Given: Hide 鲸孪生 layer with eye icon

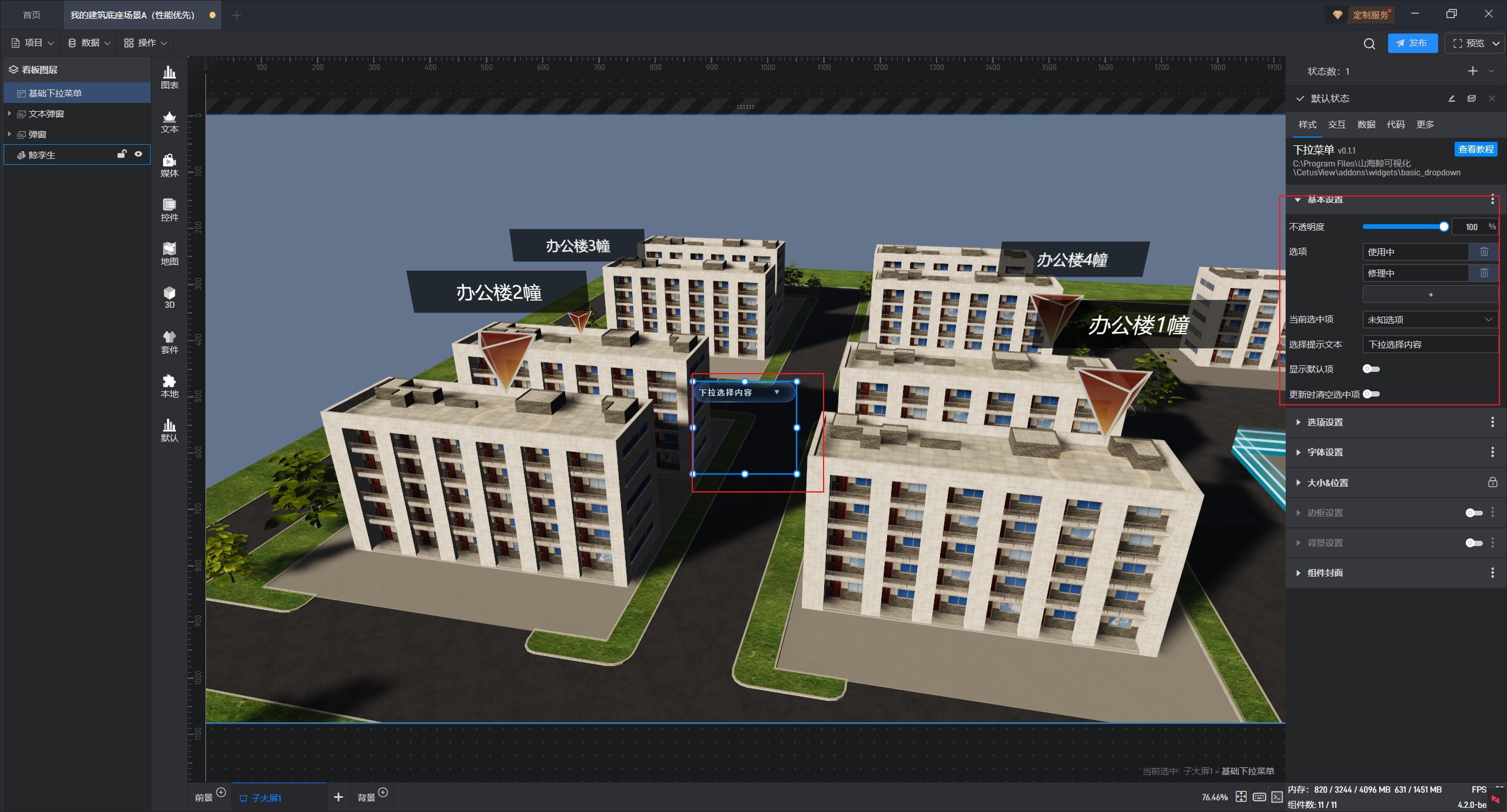Looking at the screenshot, I should (x=138, y=154).
